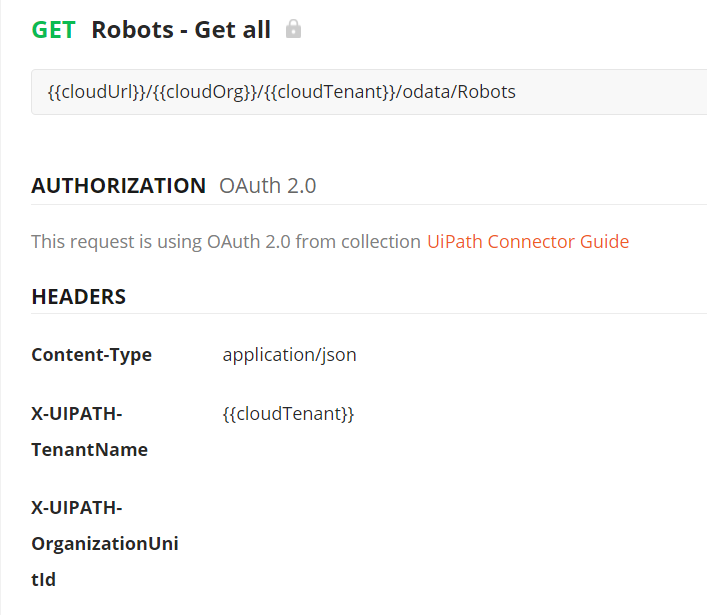Image resolution: width=707 pixels, height=615 pixels.
Task: Select the application/json header value
Action: pos(289,355)
